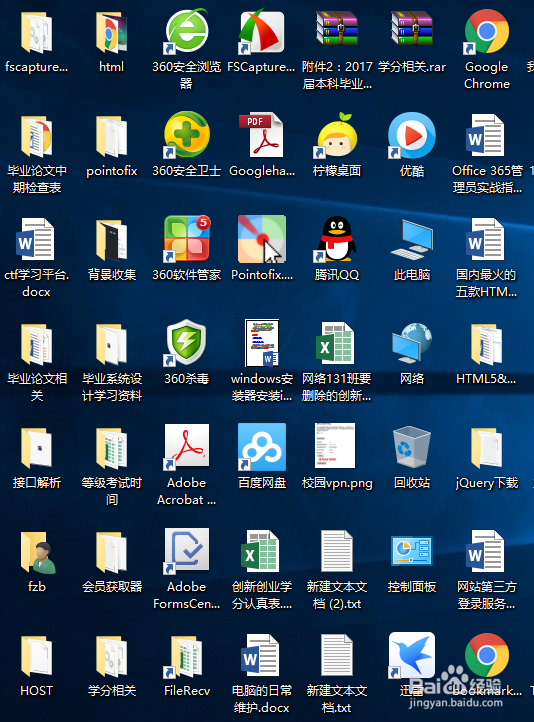Open the fscapture folder icon
Image resolution: width=534 pixels, height=722 pixels.
36,33
